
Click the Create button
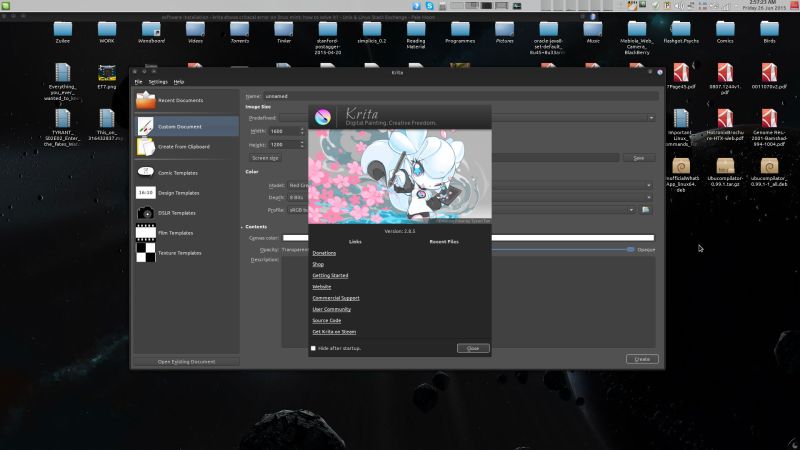tap(642, 359)
